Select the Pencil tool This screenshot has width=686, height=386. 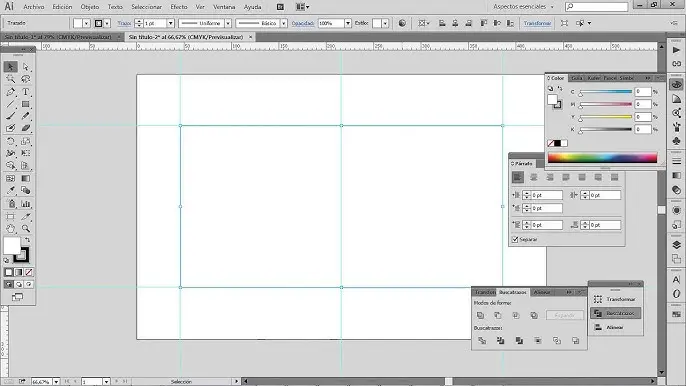[x=26, y=116]
